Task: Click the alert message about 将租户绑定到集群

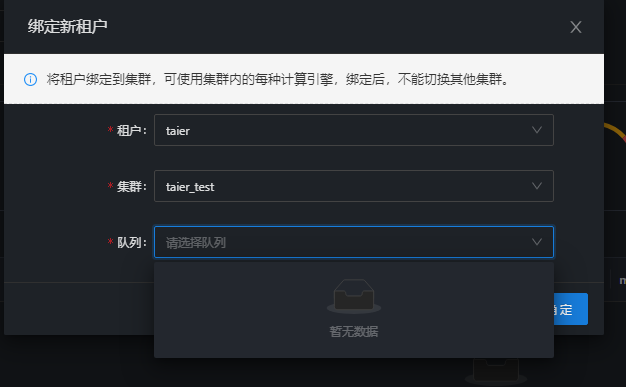Action: 278,79
